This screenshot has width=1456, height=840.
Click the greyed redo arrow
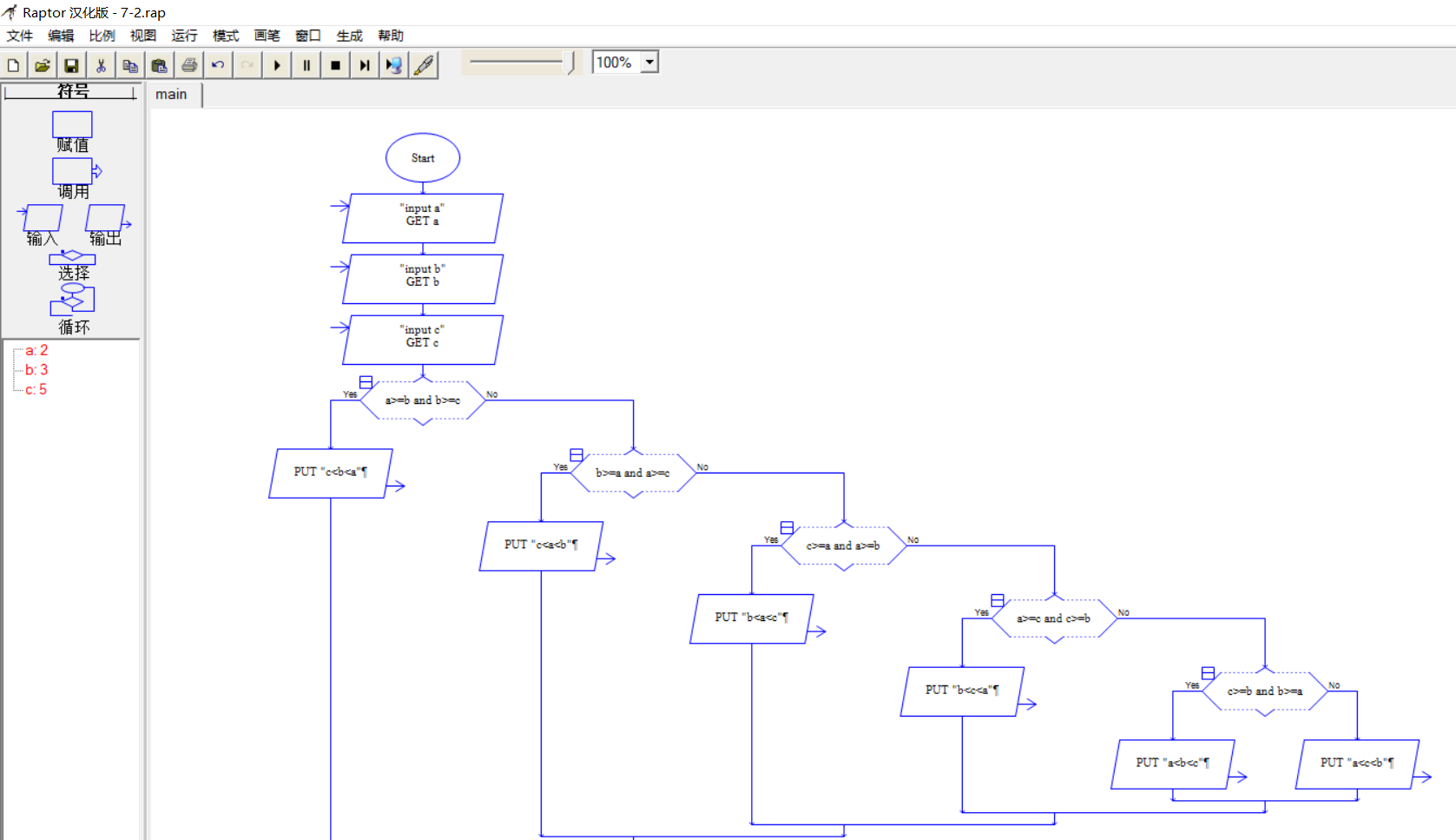tap(247, 65)
